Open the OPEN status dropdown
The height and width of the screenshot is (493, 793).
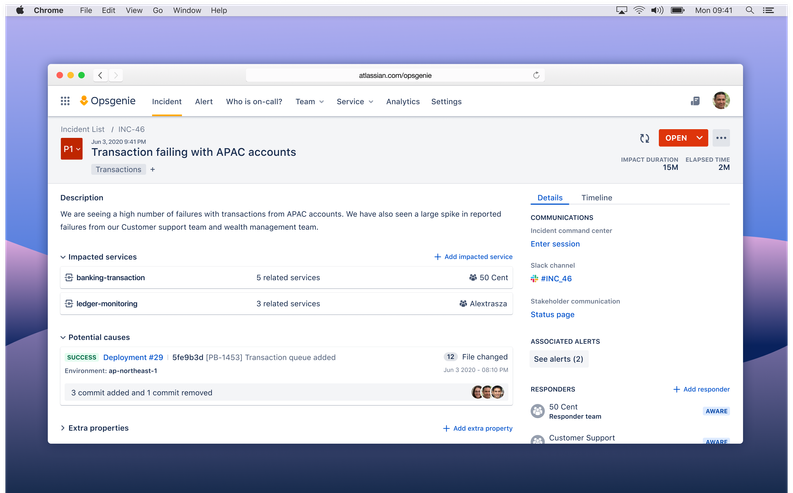tap(683, 138)
